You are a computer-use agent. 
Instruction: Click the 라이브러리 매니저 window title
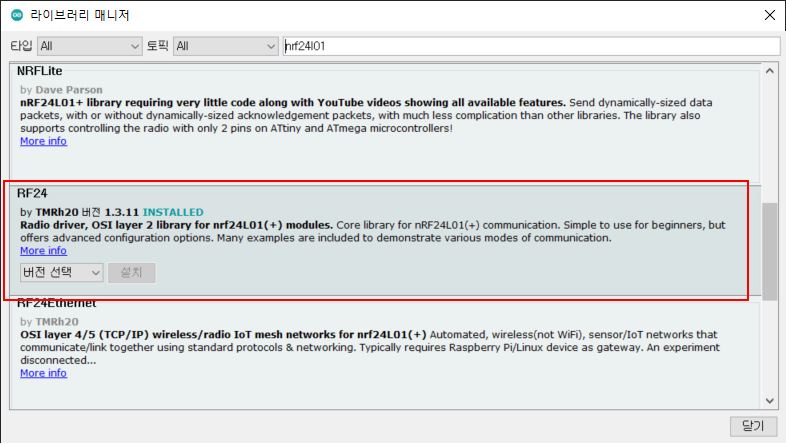(x=80, y=15)
